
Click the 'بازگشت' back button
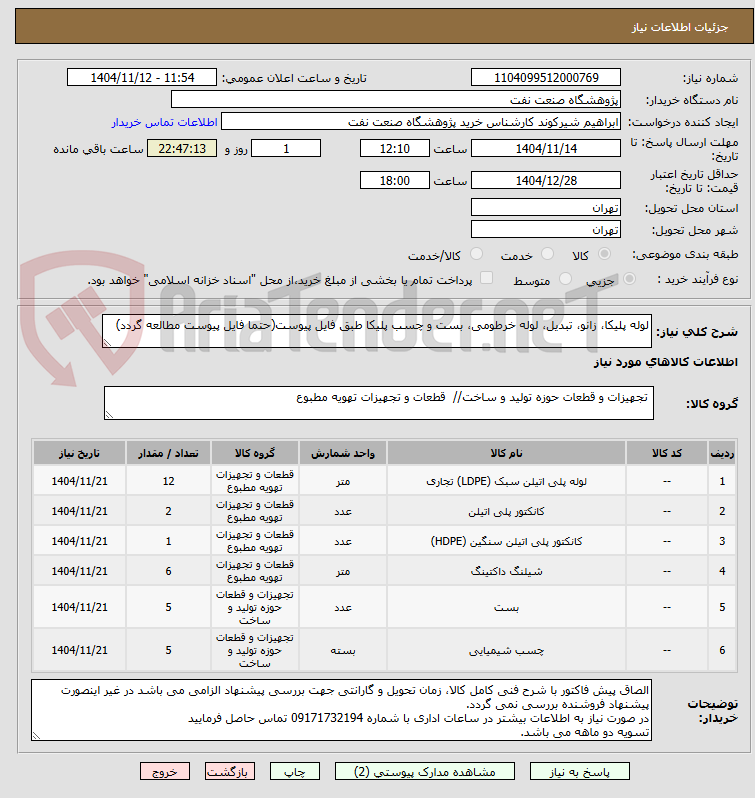229,772
